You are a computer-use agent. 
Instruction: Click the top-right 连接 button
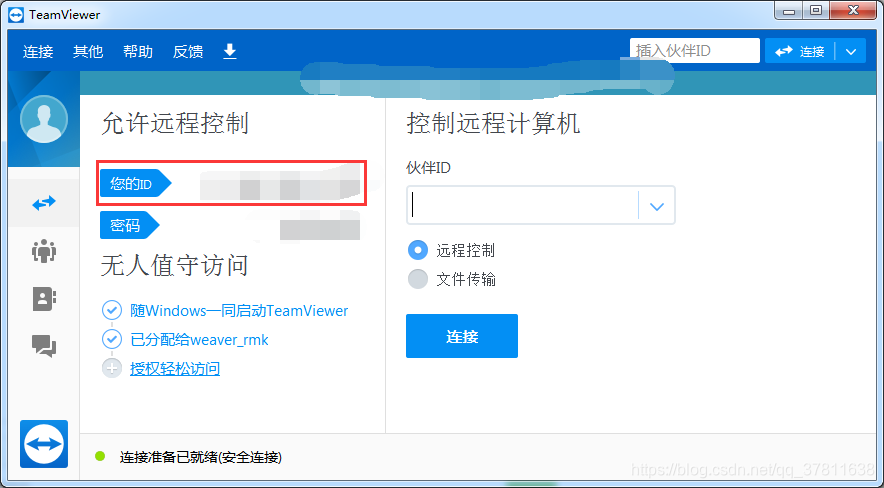point(799,51)
